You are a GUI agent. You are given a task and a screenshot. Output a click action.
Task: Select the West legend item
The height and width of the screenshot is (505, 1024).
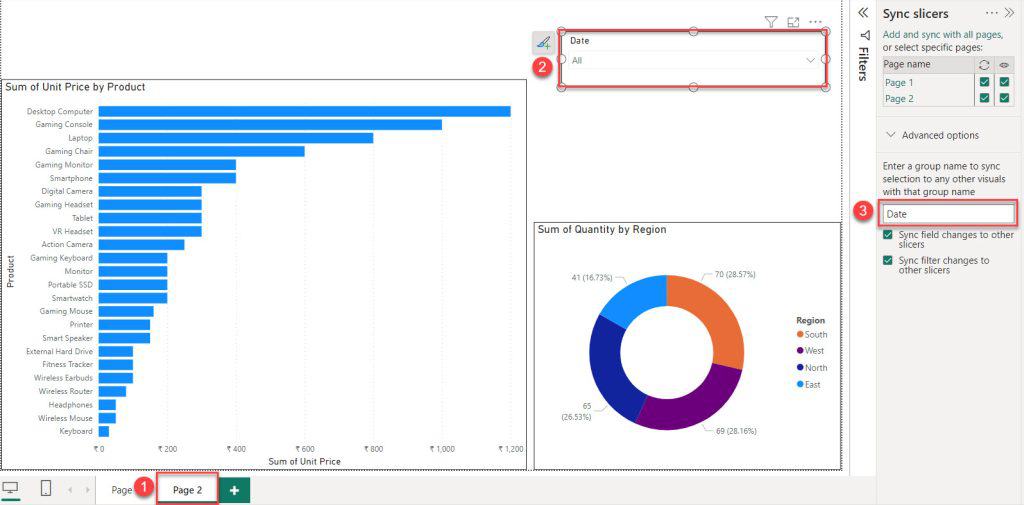810,351
